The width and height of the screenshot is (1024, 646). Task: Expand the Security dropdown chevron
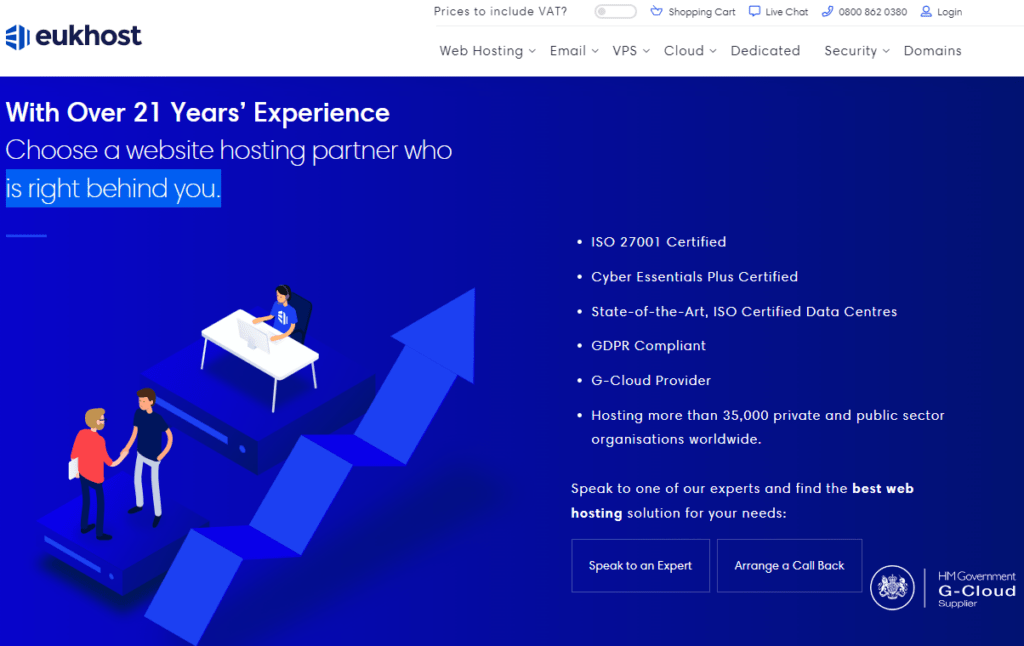pyautogui.click(x=886, y=51)
